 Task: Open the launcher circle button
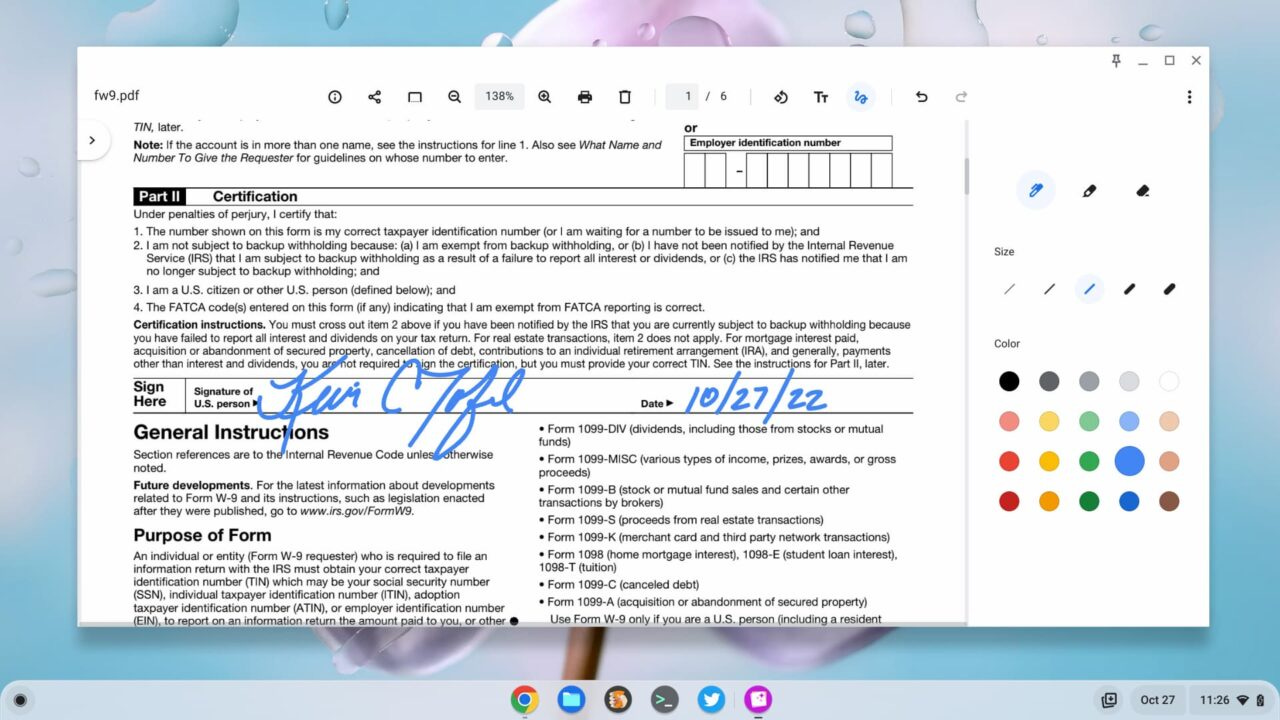(19, 700)
